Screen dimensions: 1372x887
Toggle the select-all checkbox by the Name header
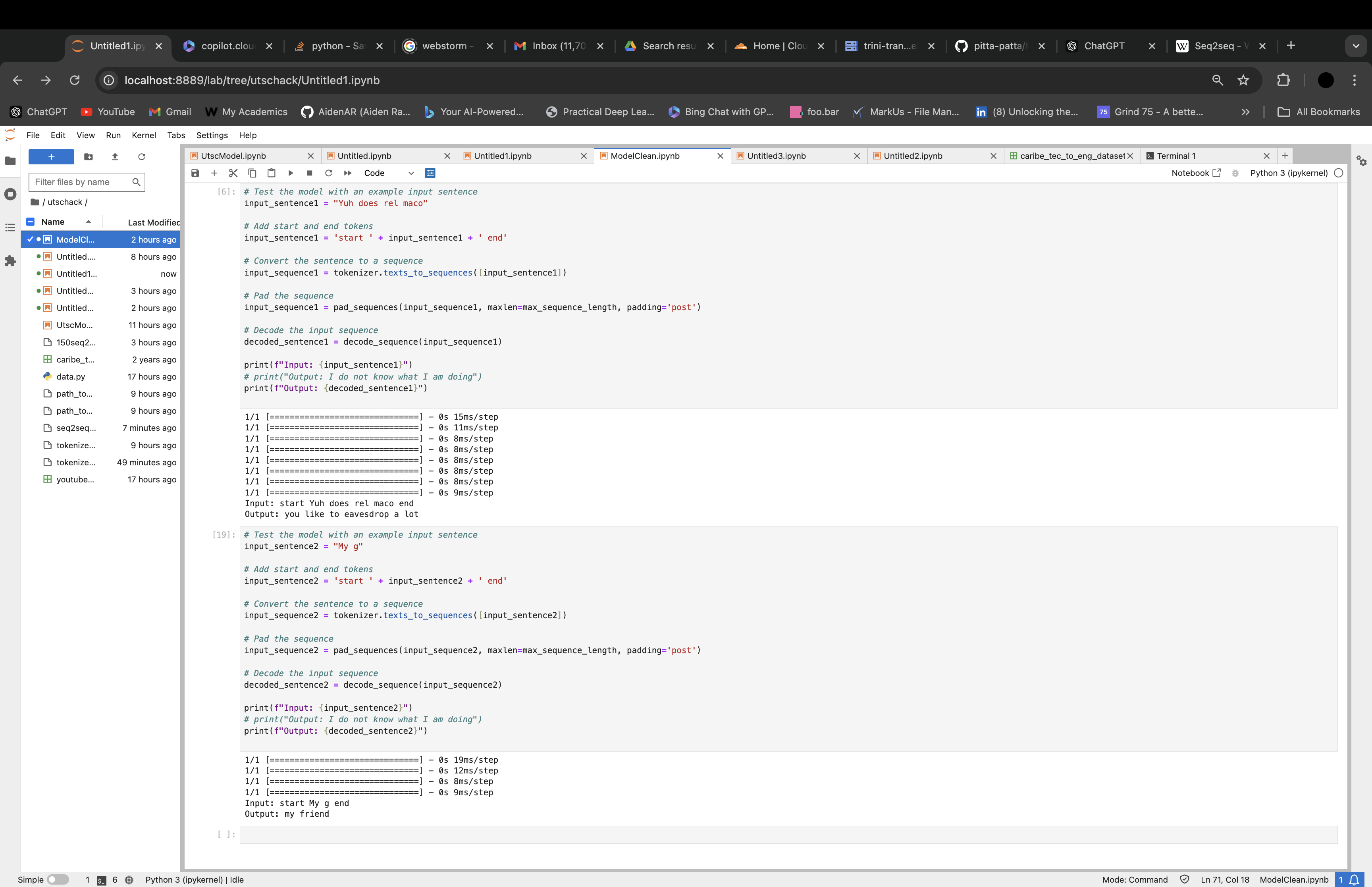coord(31,222)
